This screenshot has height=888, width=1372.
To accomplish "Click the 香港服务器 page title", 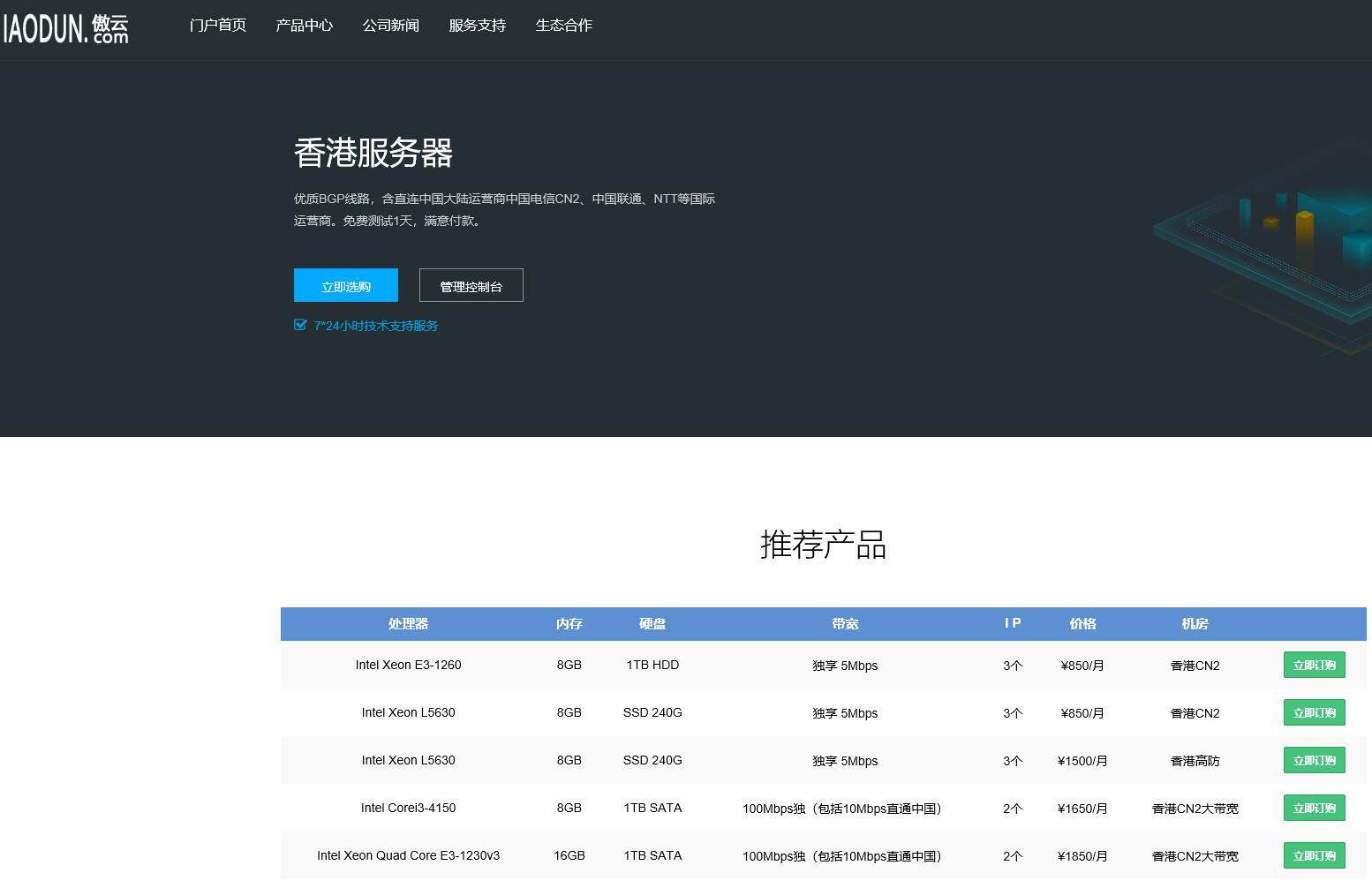I will click(373, 154).
